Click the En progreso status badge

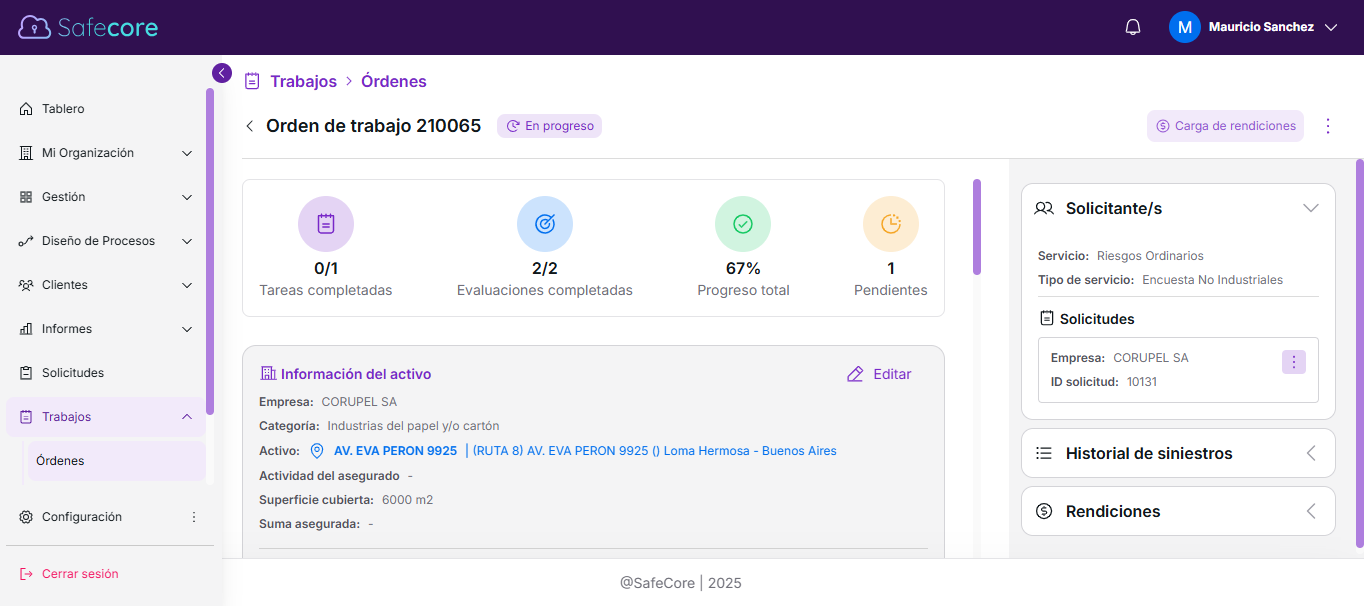pos(549,126)
